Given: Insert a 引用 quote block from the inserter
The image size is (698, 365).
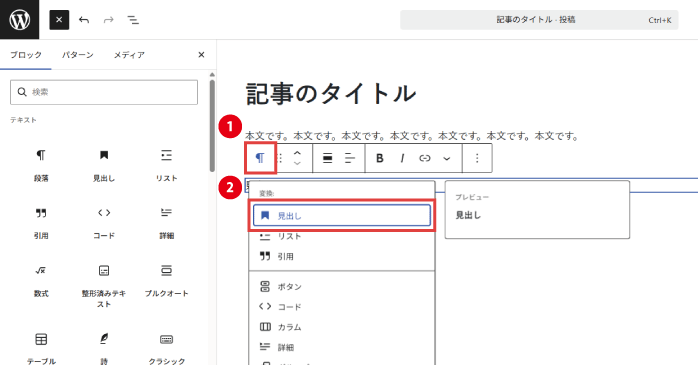Looking at the screenshot, I should [x=41, y=223].
